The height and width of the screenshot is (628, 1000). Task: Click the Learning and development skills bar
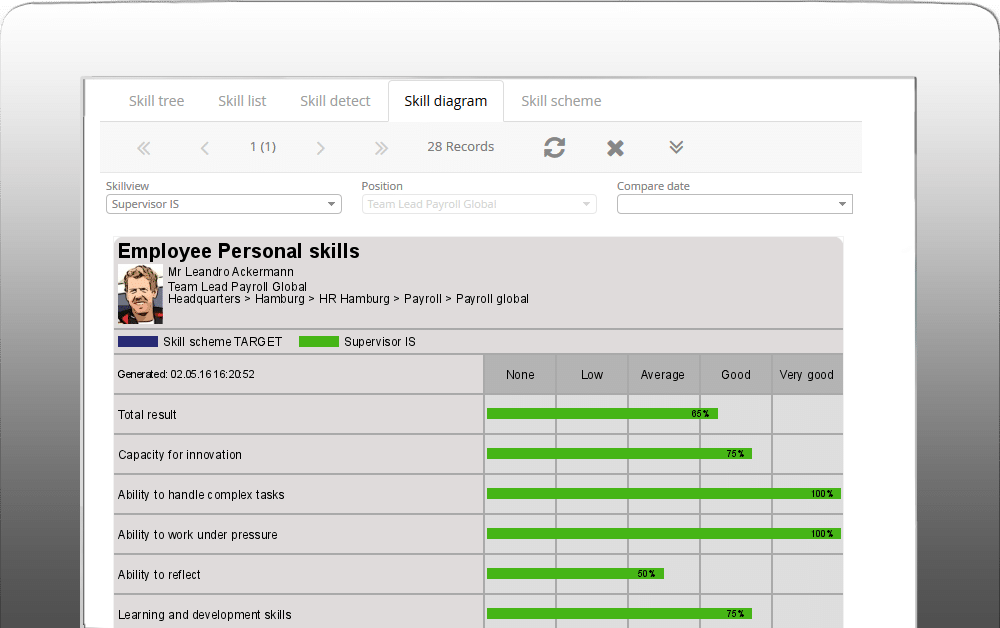click(x=619, y=613)
